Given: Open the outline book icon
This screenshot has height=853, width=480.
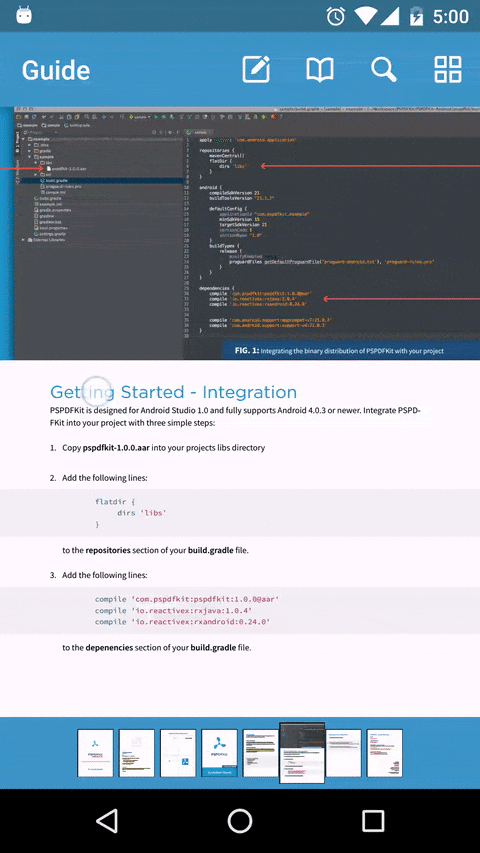Looking at the screenshot, I should (x=320, y=70).
